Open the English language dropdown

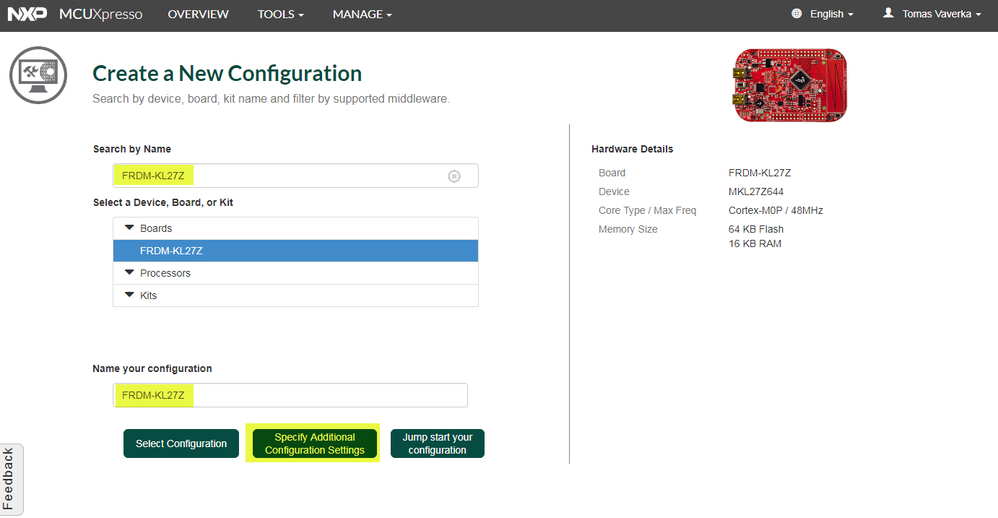831,14
